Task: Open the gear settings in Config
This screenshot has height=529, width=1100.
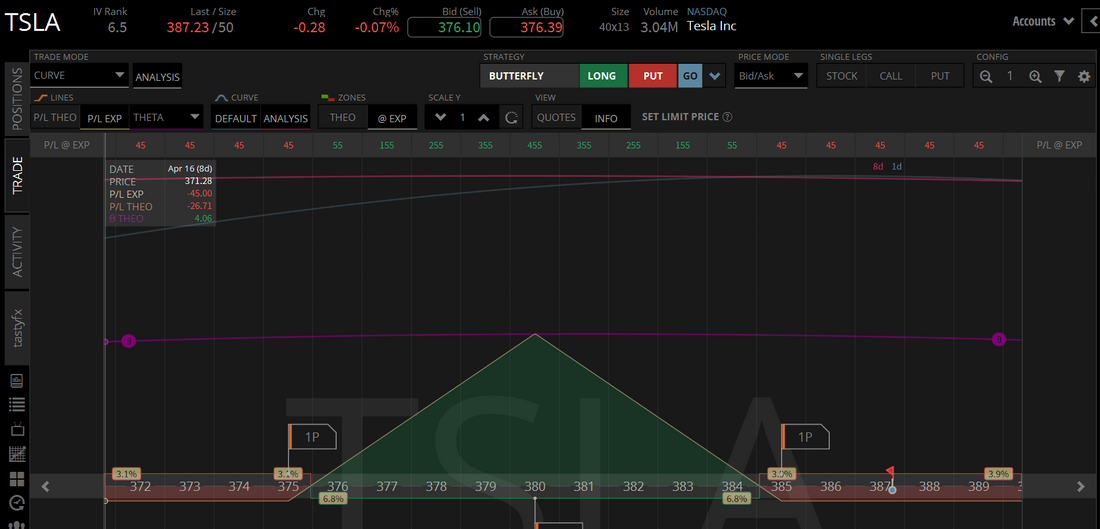Action: click(1083, 76)
